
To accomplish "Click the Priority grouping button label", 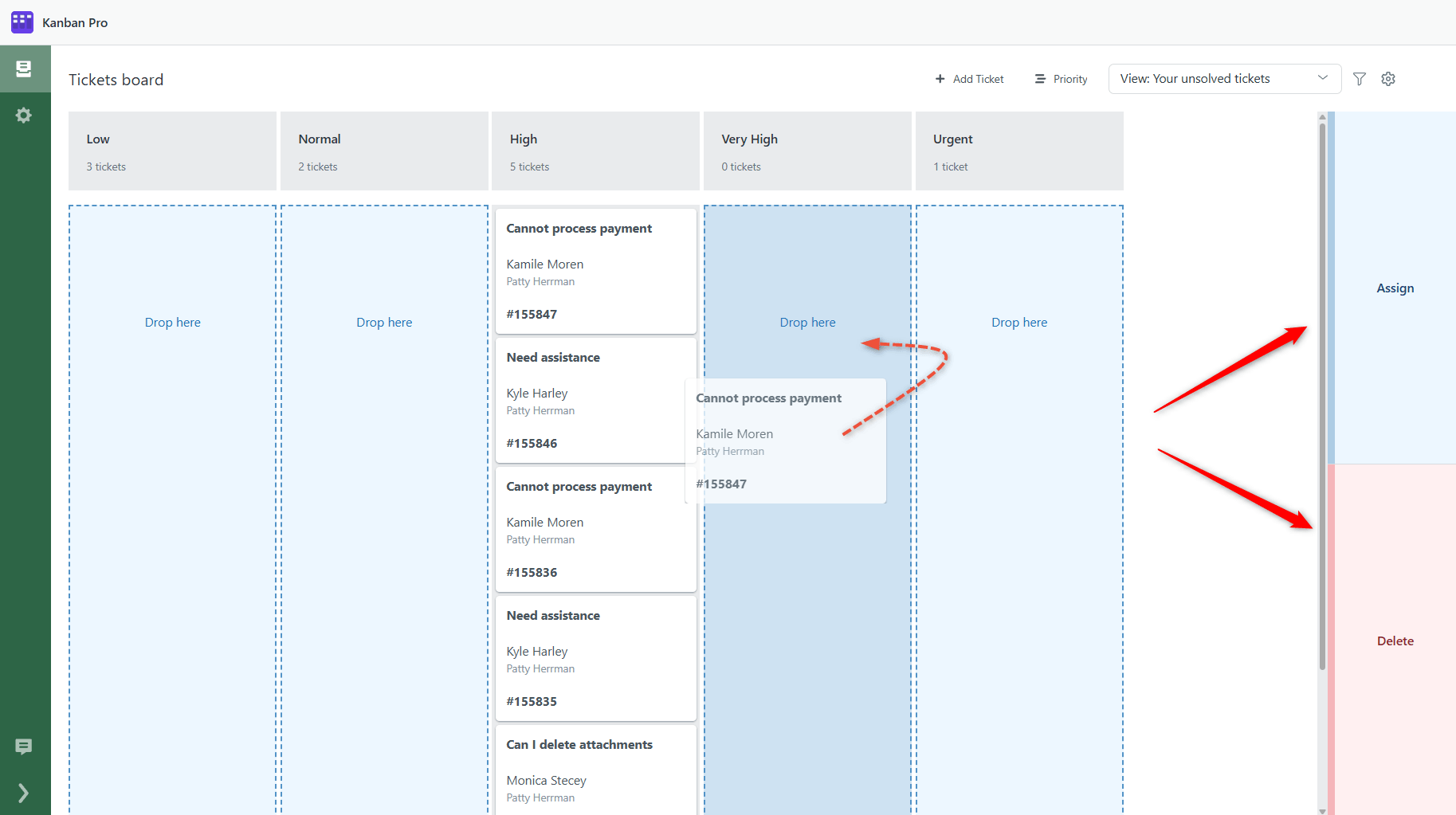I will [1070, 80].
